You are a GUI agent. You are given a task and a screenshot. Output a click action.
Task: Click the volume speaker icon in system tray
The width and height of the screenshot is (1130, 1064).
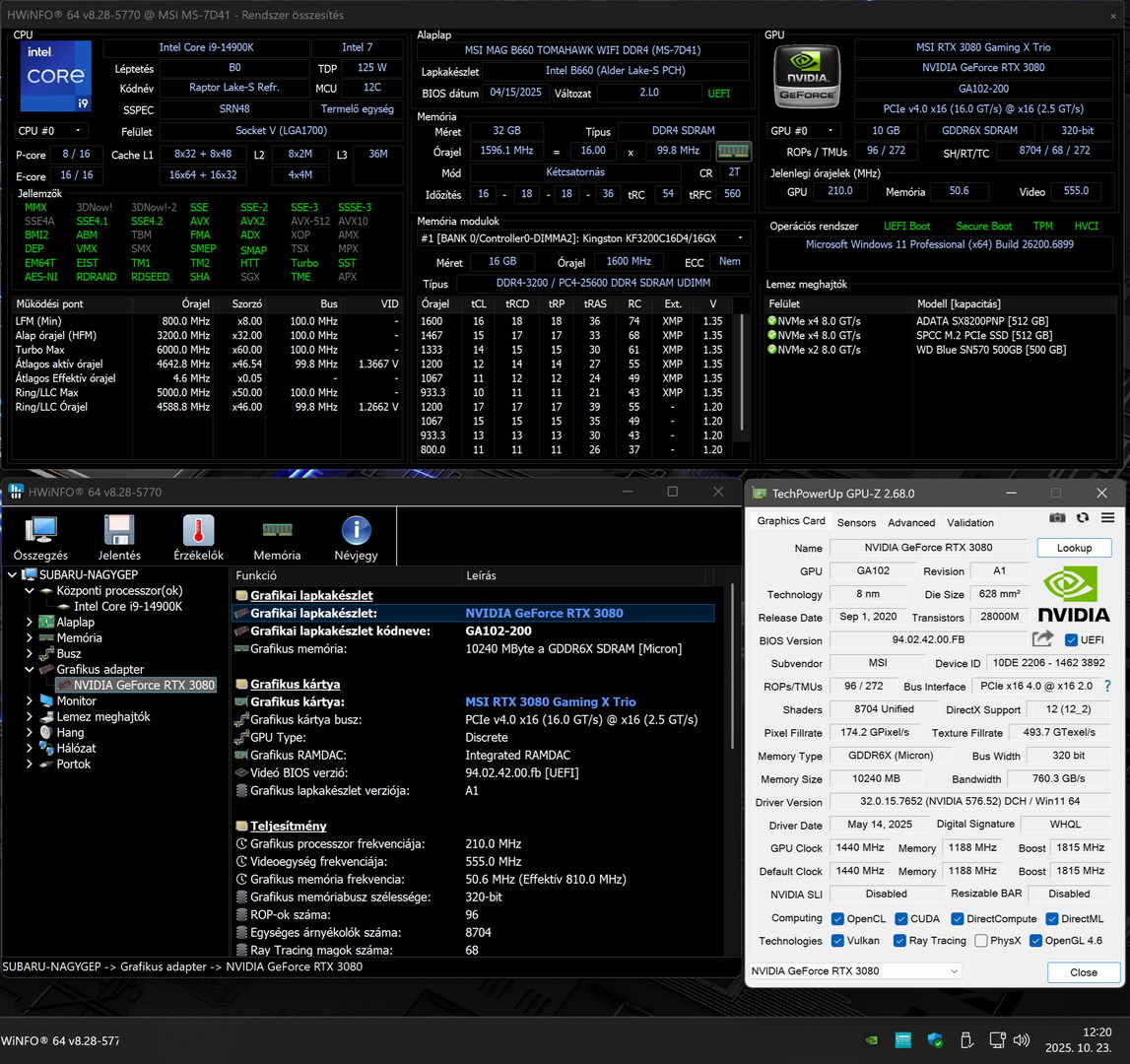[1022, 1039]
